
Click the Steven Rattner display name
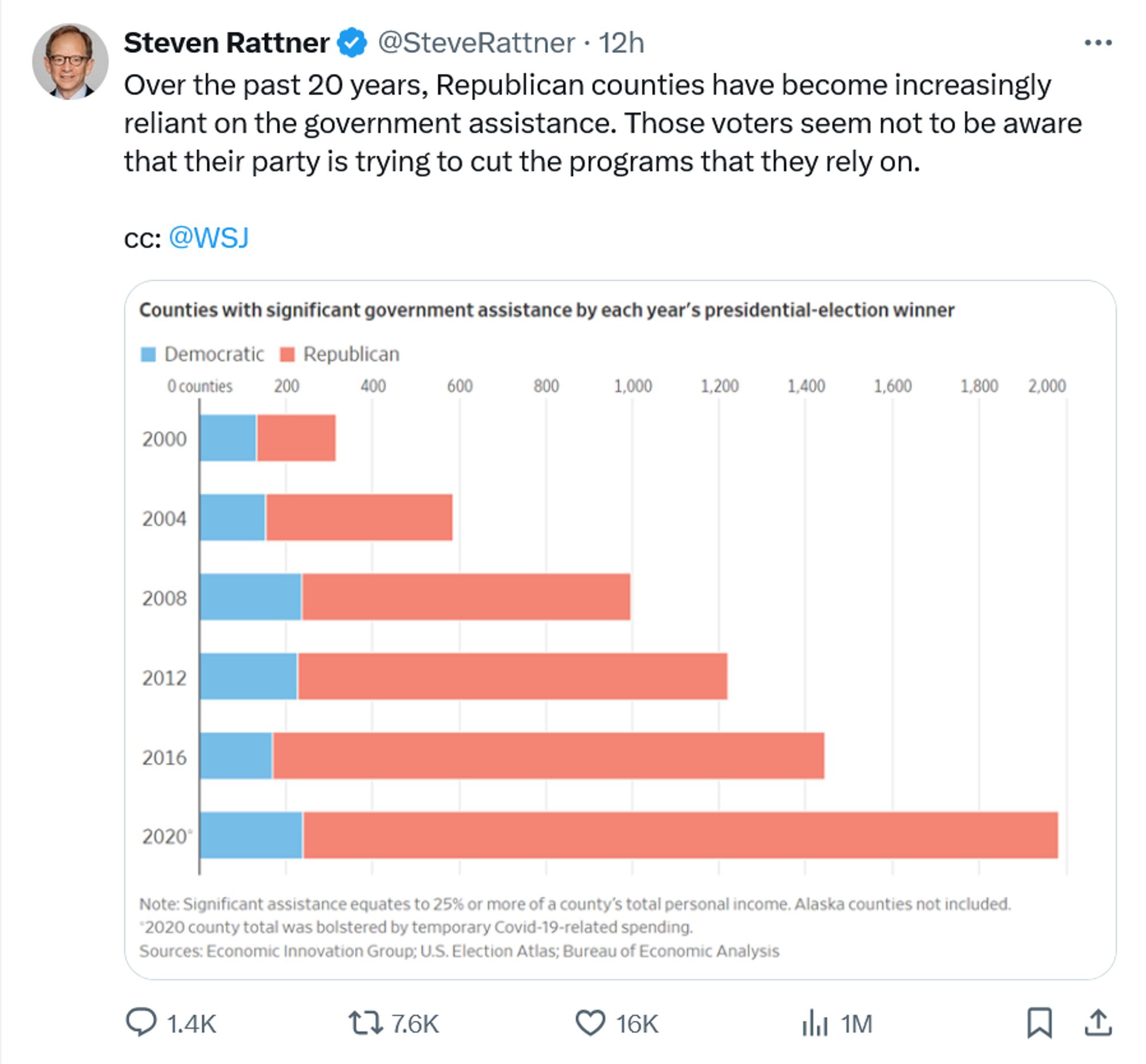pos(226,42)
